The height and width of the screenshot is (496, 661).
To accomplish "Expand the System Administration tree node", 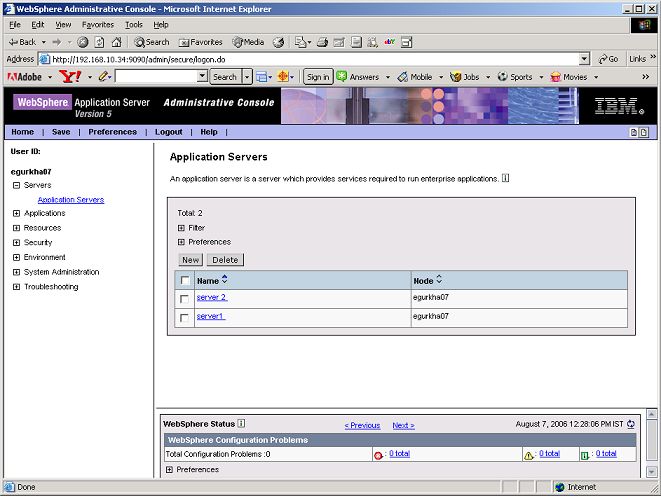I will point(16,272).
